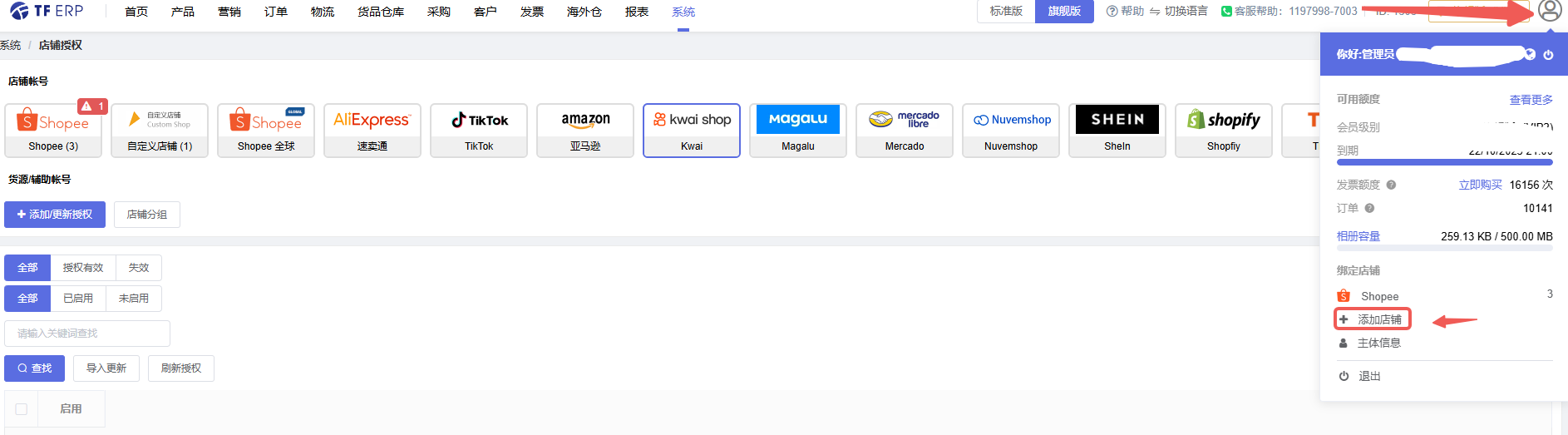Image resolution: width=1568 pixels, height=435 pixels.
Task: Open the 货品仓库 menu
Action: point(381,12)
